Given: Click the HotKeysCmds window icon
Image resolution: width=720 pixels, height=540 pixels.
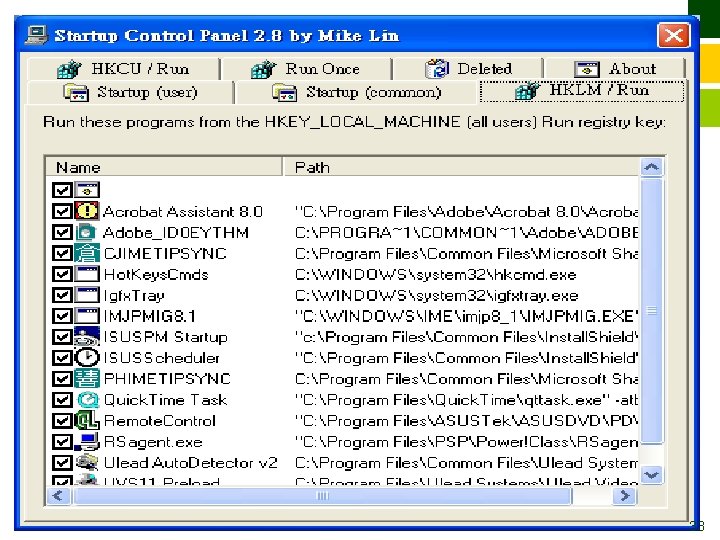Looking at the screenshot, I should pos(87,274).
